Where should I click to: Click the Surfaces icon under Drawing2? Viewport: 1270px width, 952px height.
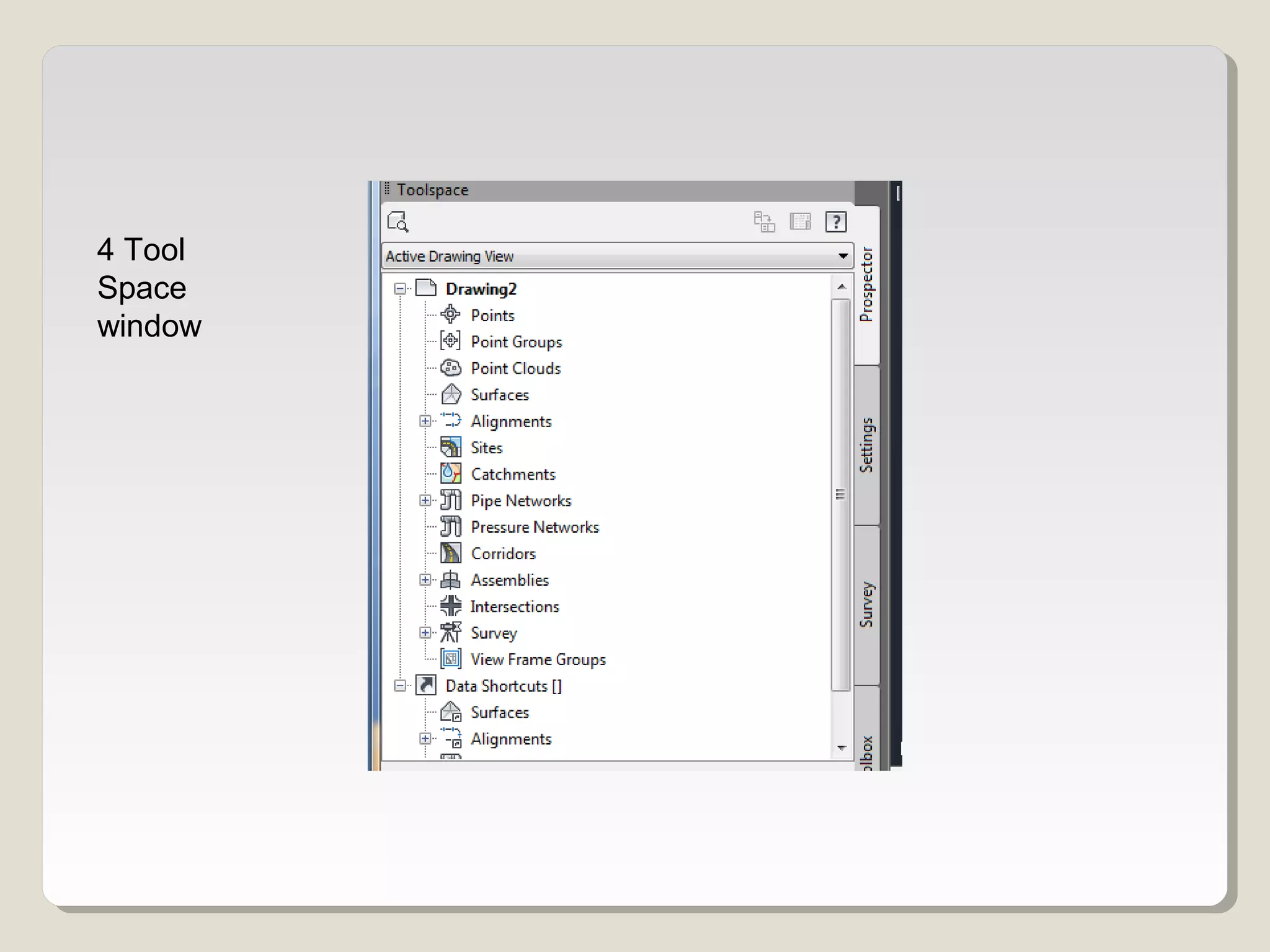click(x=451, y=394)
